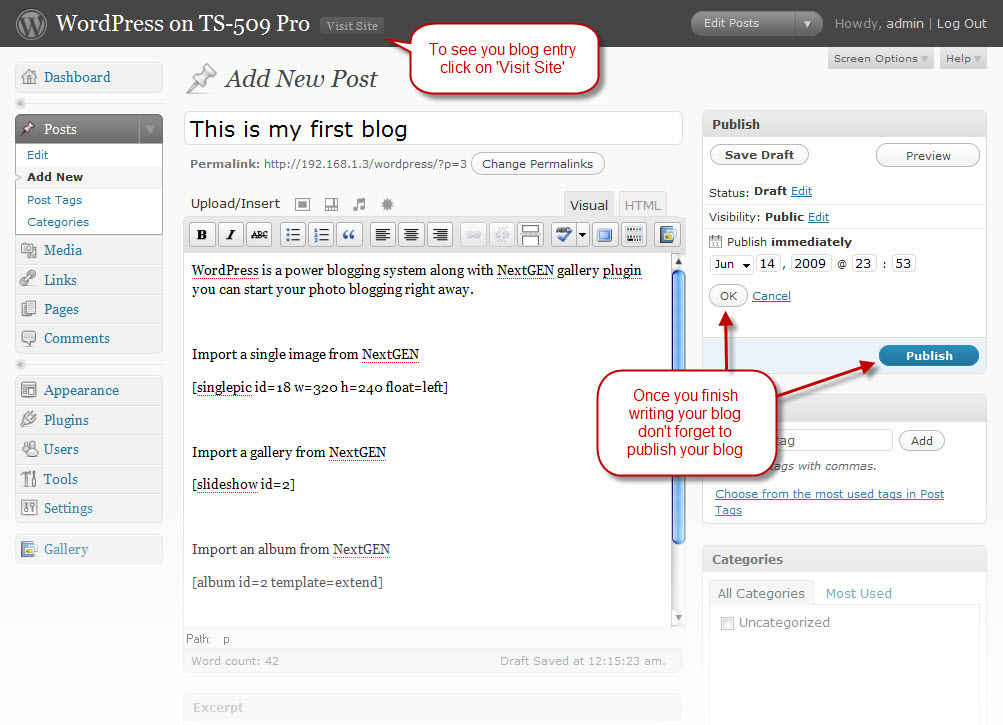Insert the More tag page break
The width and height of the screenshot is (1003, 725).
point(531,235)
